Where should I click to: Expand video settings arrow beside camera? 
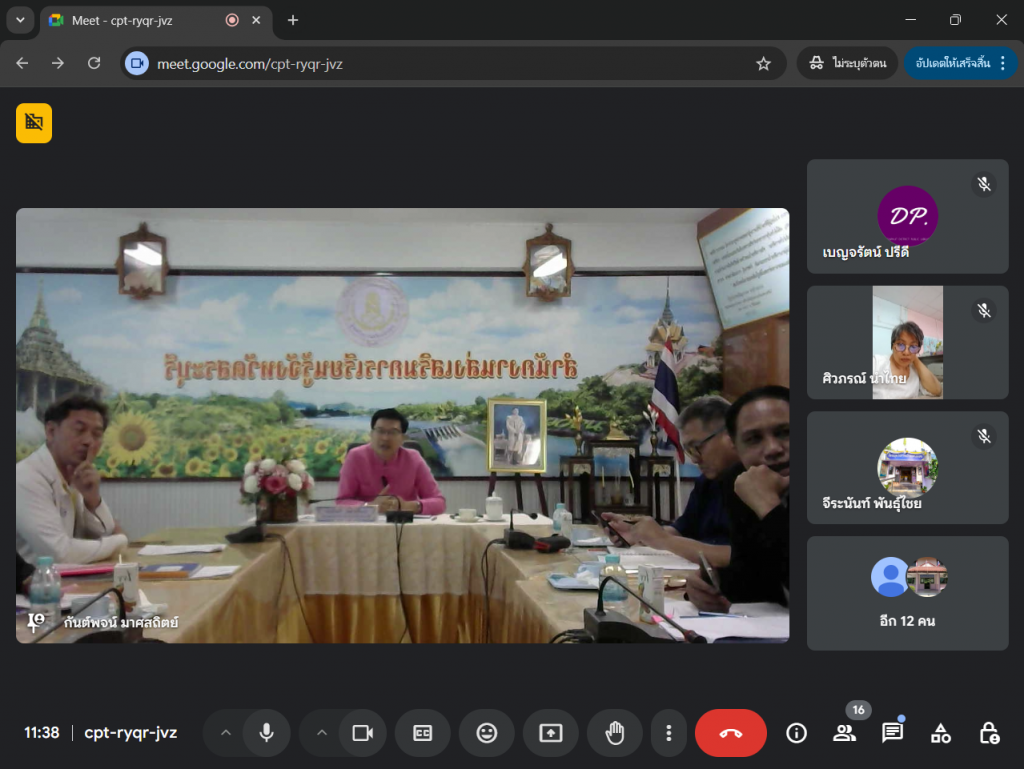322,733
